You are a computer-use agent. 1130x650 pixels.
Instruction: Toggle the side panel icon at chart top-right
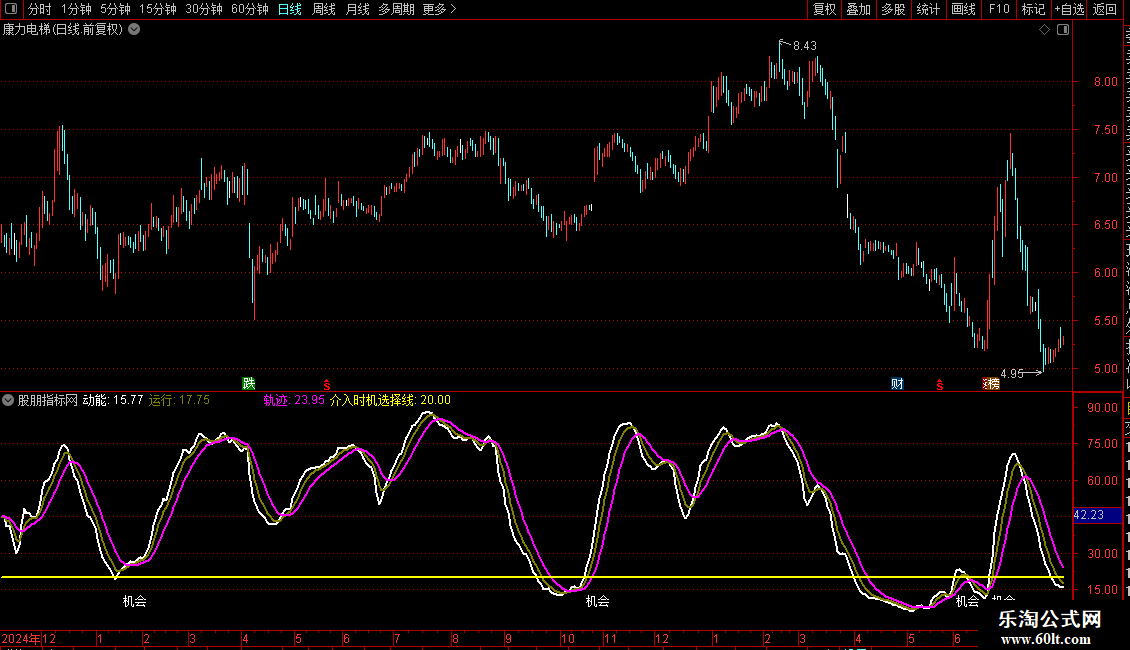point(1063,30)
